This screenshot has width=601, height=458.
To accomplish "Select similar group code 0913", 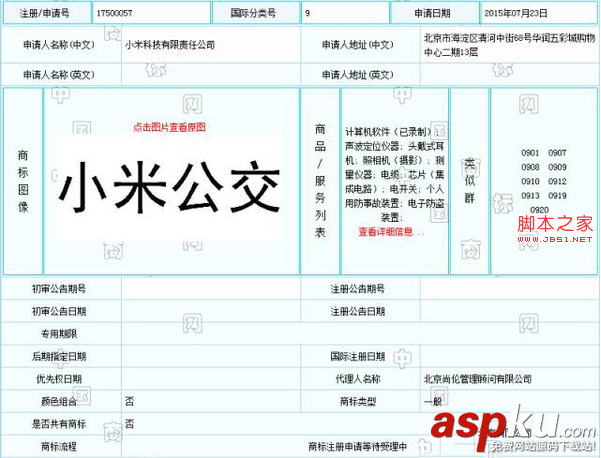I will [530, 196].
